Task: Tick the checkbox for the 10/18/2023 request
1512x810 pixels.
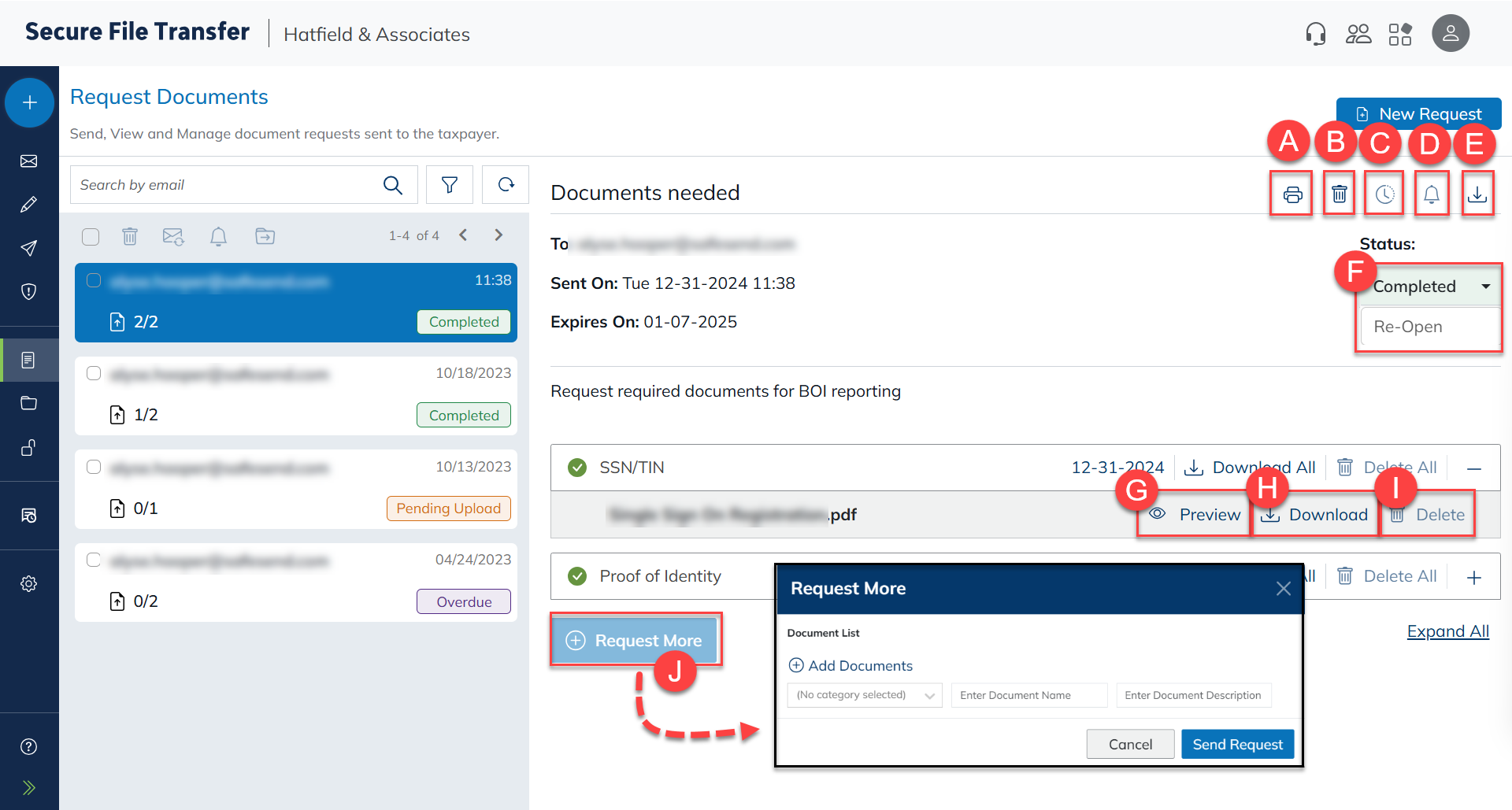Action: pos(94,373)
